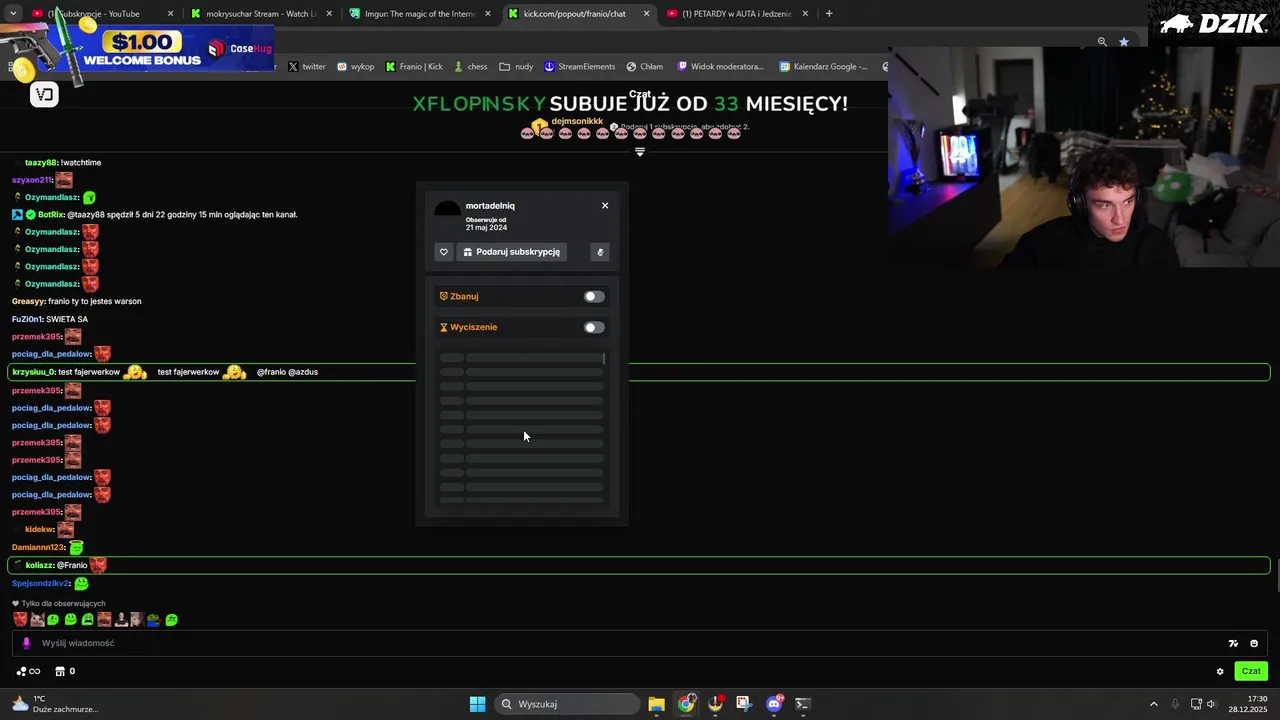Click Damiannn123 username in chat
Image resolution: width=1280 pixels, height=720 pixels.
click(39, 547)
